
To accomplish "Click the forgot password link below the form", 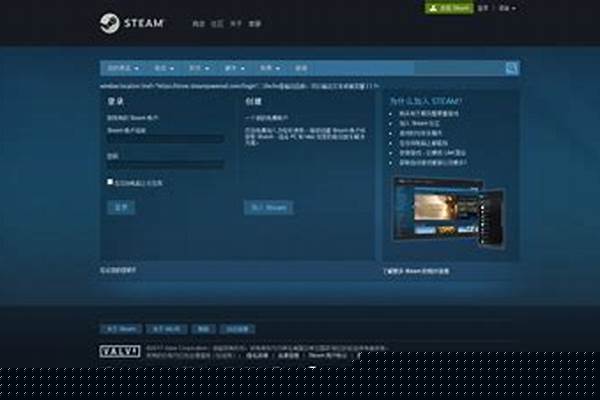I will (x=118, y=270).
